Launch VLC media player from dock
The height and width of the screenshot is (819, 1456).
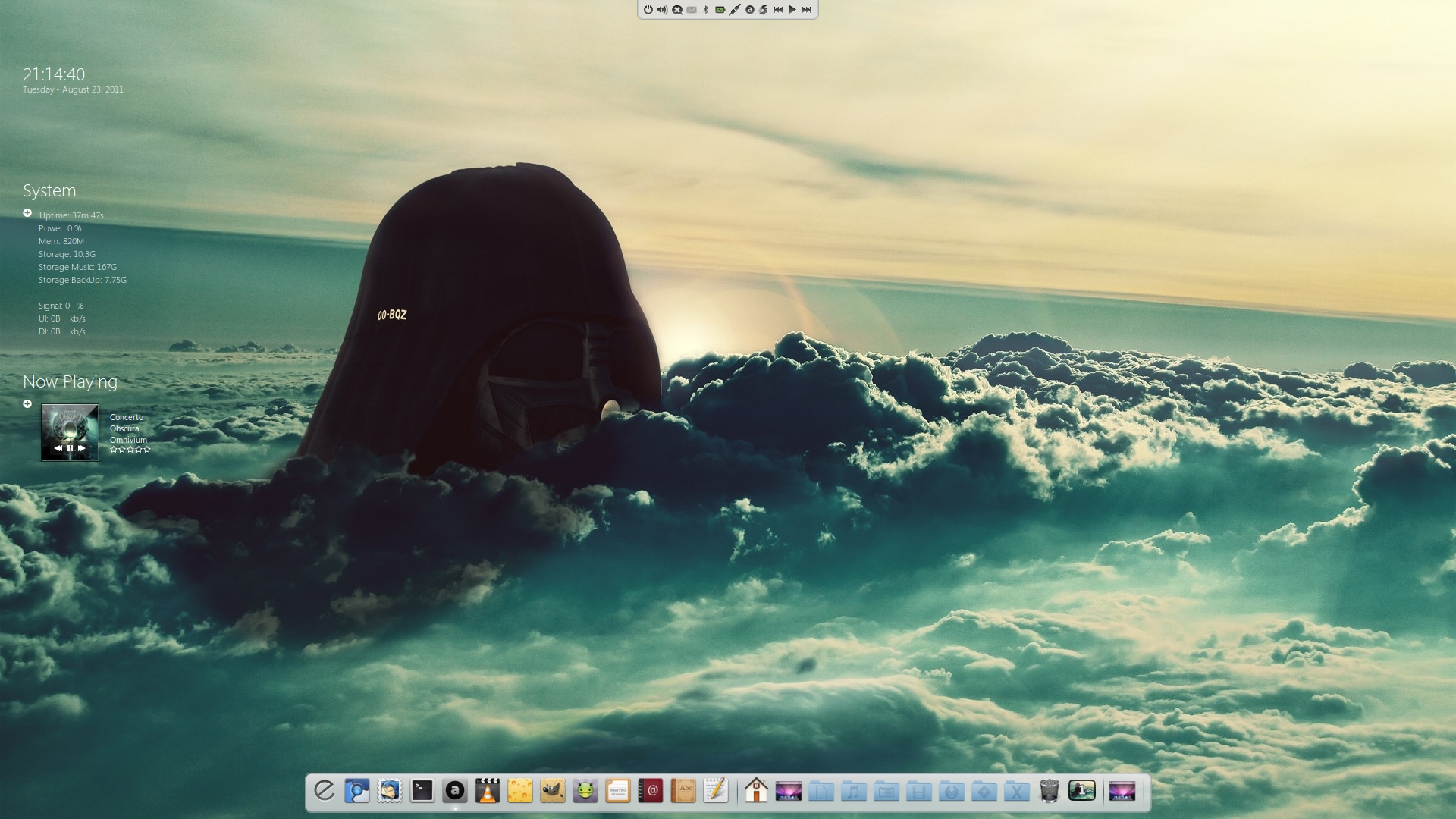pos(488,791)
